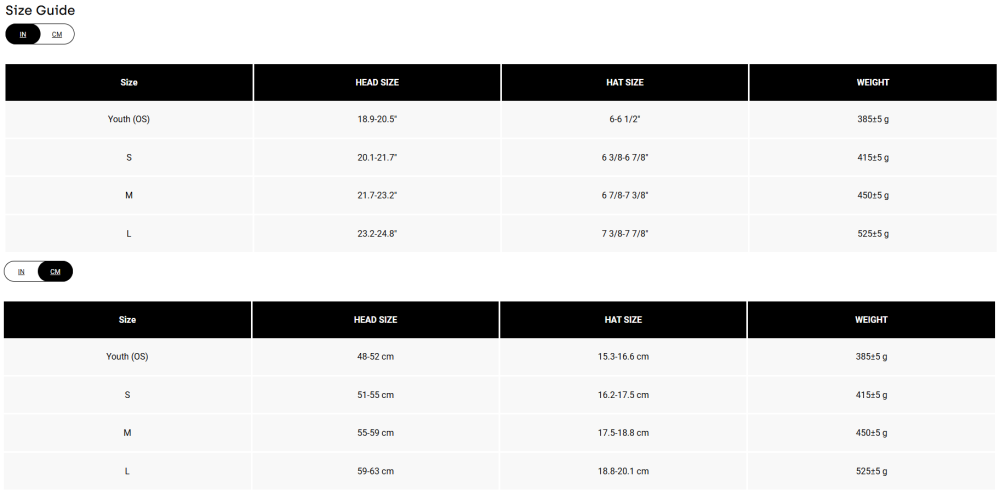Click the Size Guide heading

pyautogui.click(x=40, y=10)
